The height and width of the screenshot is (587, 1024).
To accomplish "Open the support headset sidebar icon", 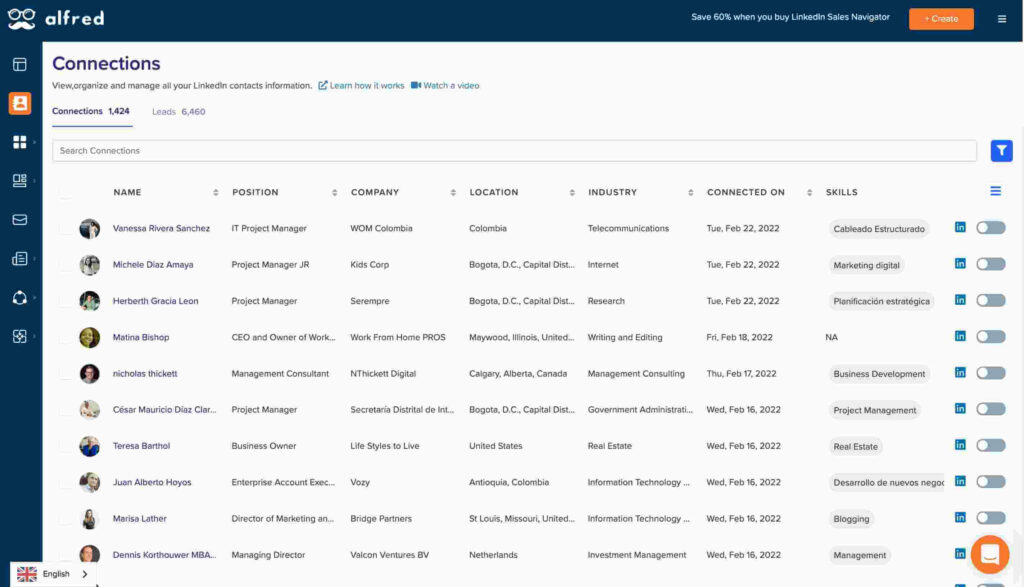I will pos(20,298).
